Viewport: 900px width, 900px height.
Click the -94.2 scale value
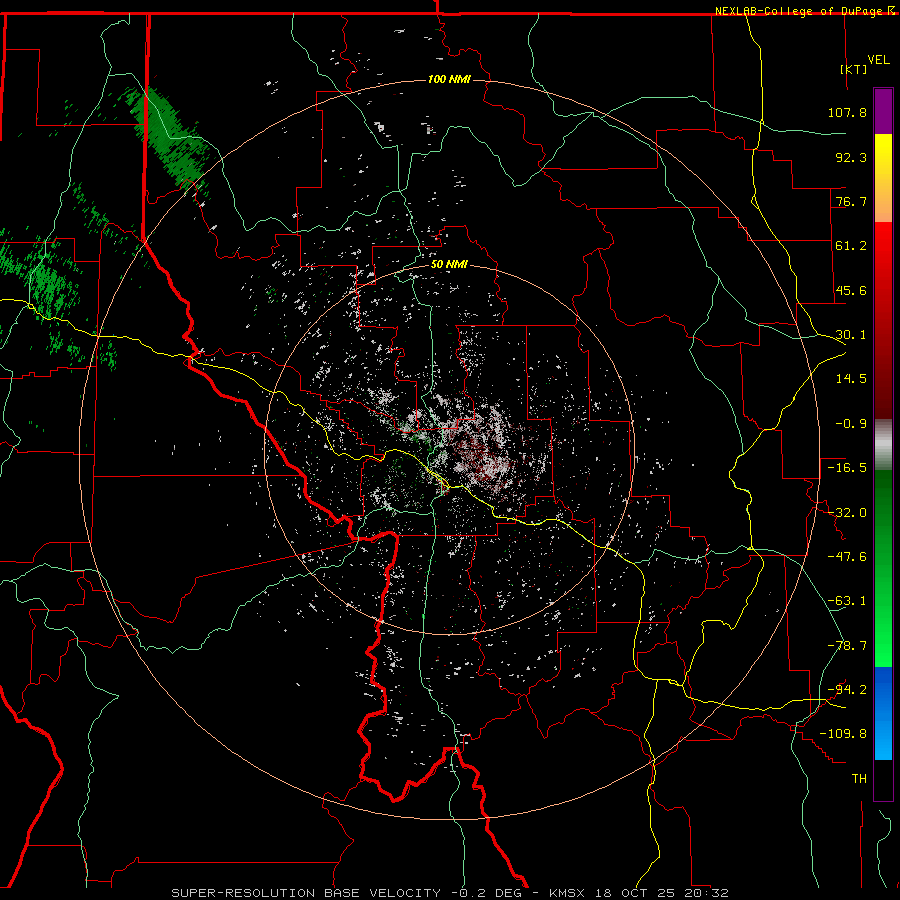click(847, 690)
